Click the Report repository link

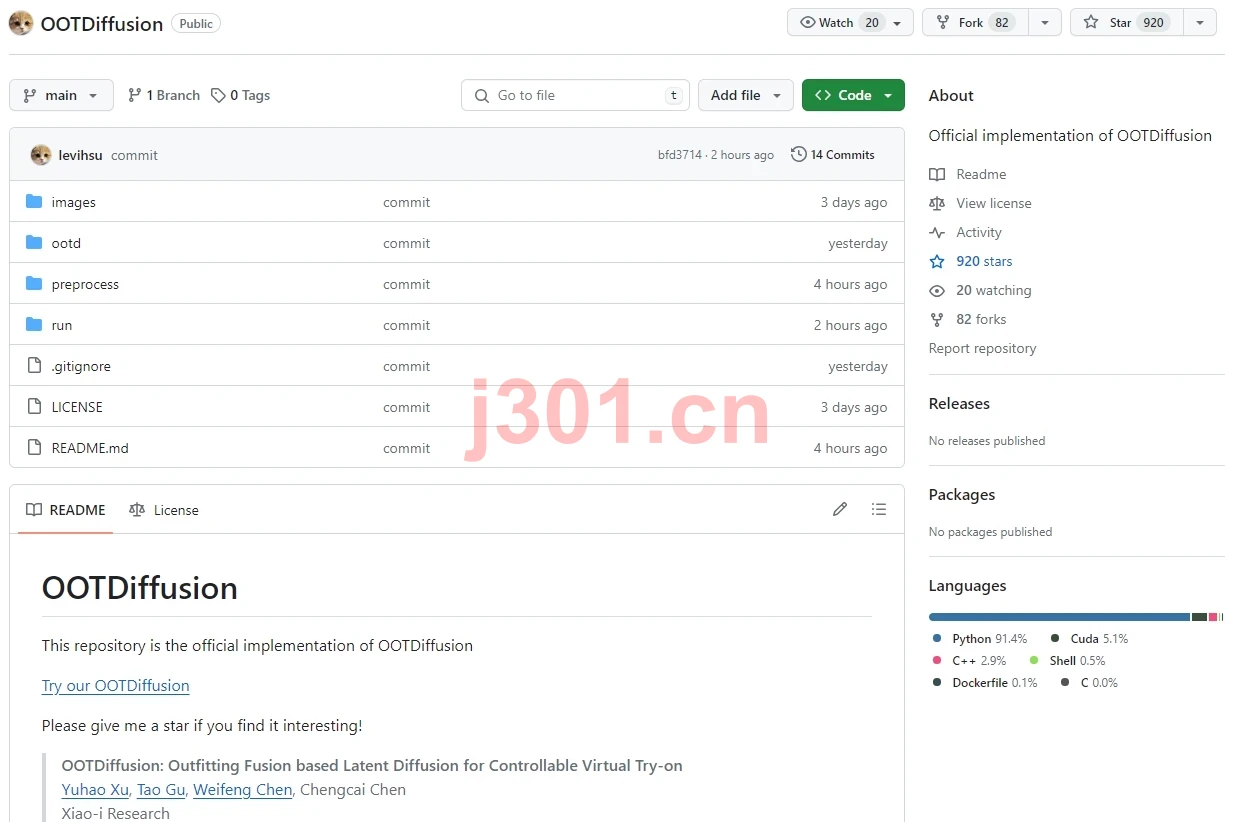(982, 348)
